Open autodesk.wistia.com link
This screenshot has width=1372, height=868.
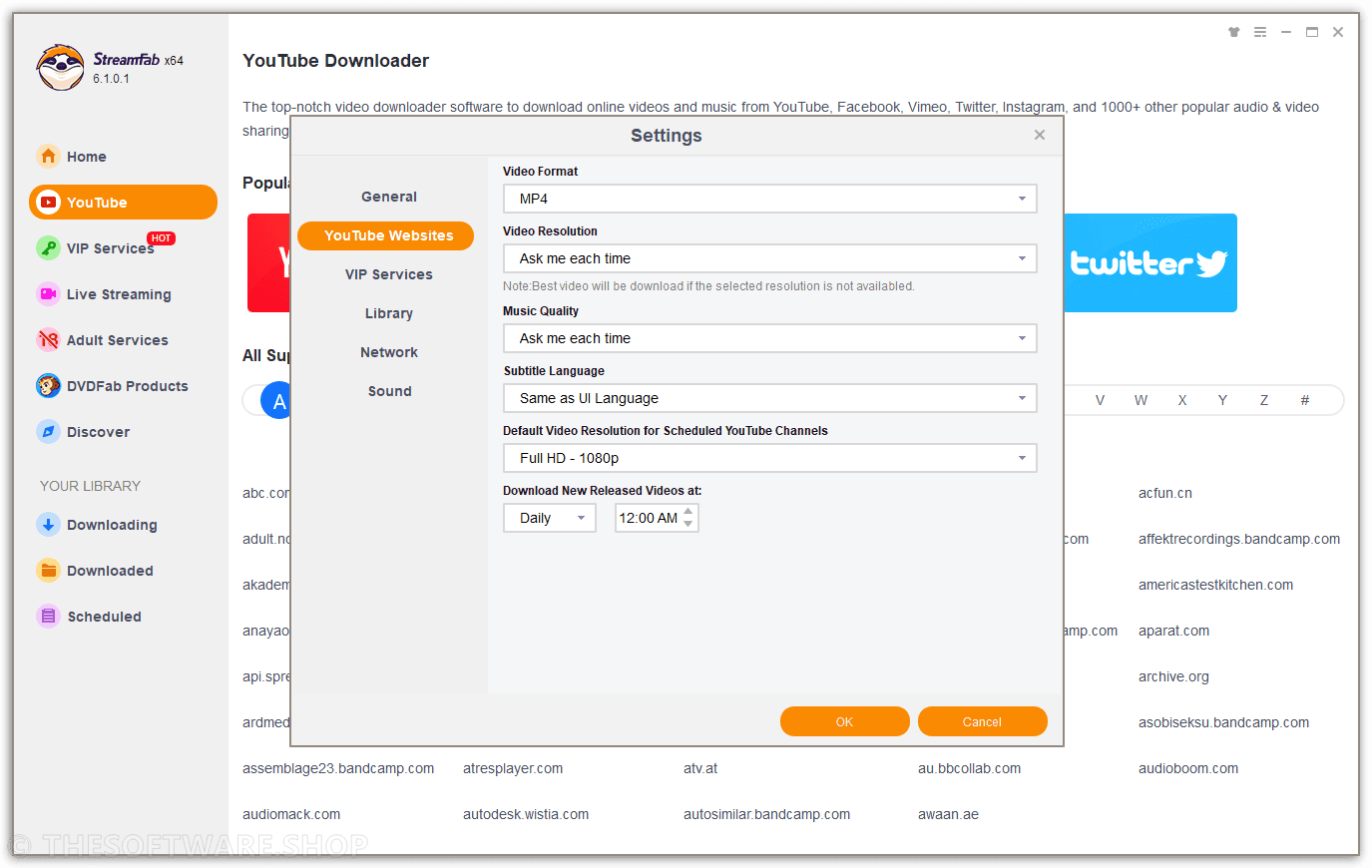(x=526, y=814)
